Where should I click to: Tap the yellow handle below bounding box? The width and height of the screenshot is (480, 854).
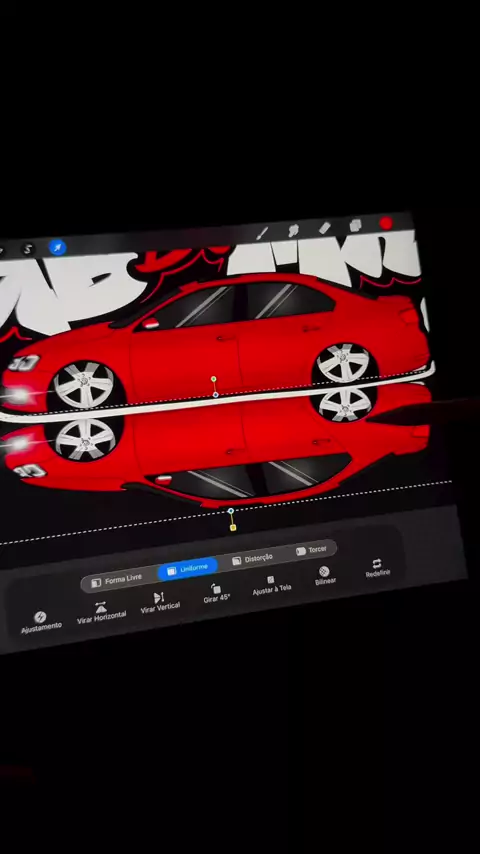(233, 528)
